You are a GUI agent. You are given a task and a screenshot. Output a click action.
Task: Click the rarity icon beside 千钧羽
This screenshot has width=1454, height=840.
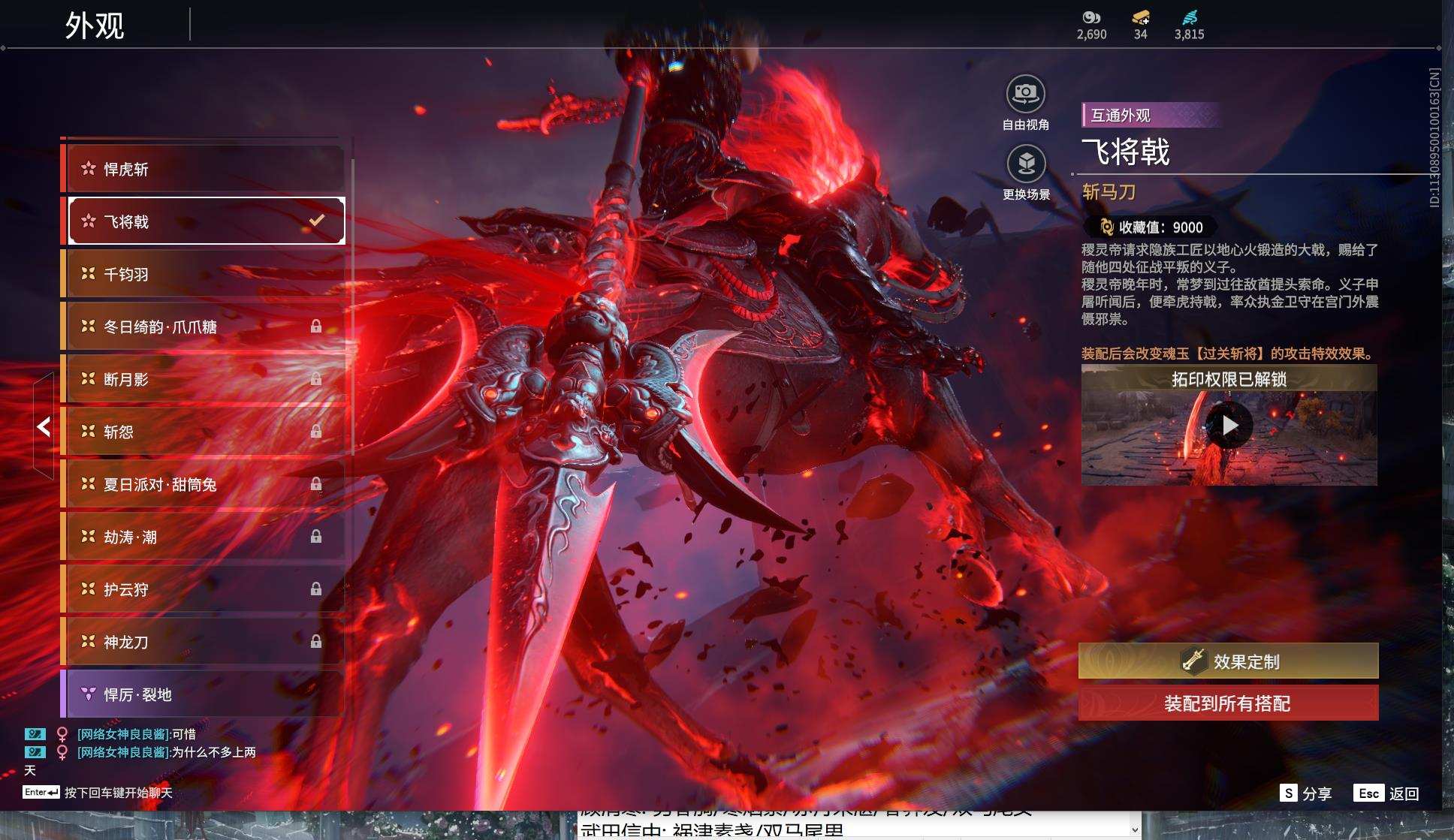(88, 273)
